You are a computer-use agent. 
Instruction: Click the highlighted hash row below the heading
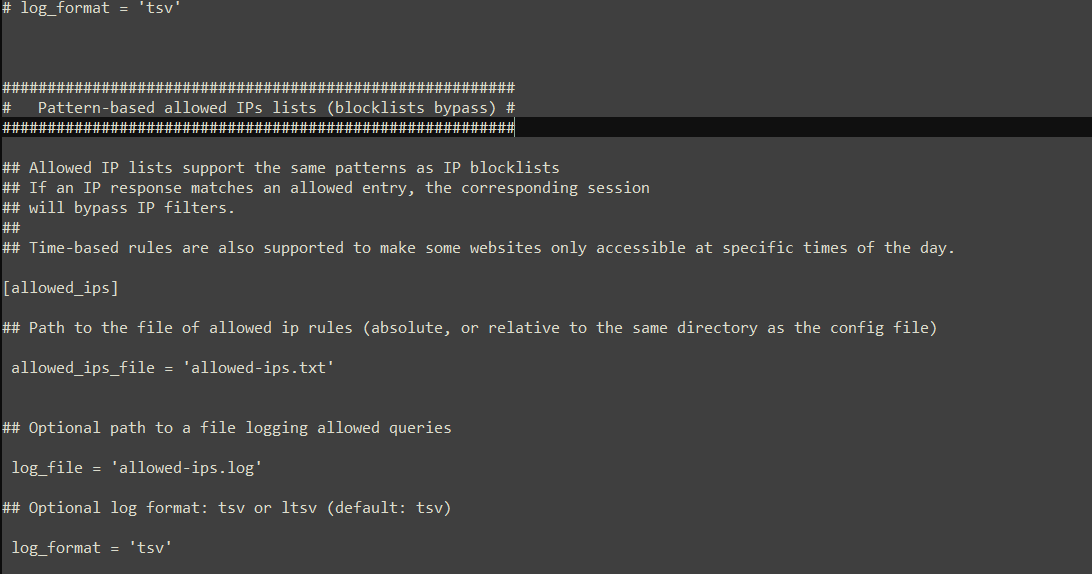(x=258, y=127)
